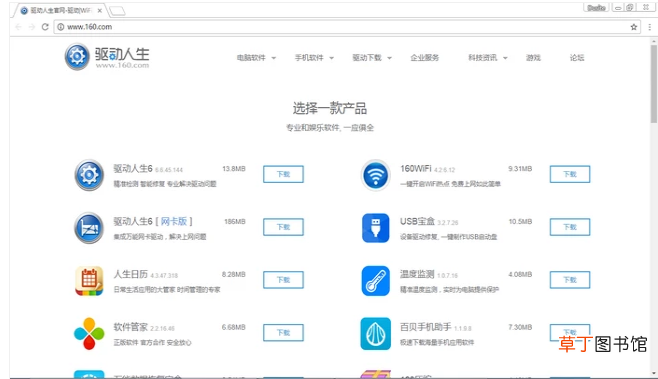
Task: Expand the 驱动下载 dropdown menu
Action: [x=372, y=58]
